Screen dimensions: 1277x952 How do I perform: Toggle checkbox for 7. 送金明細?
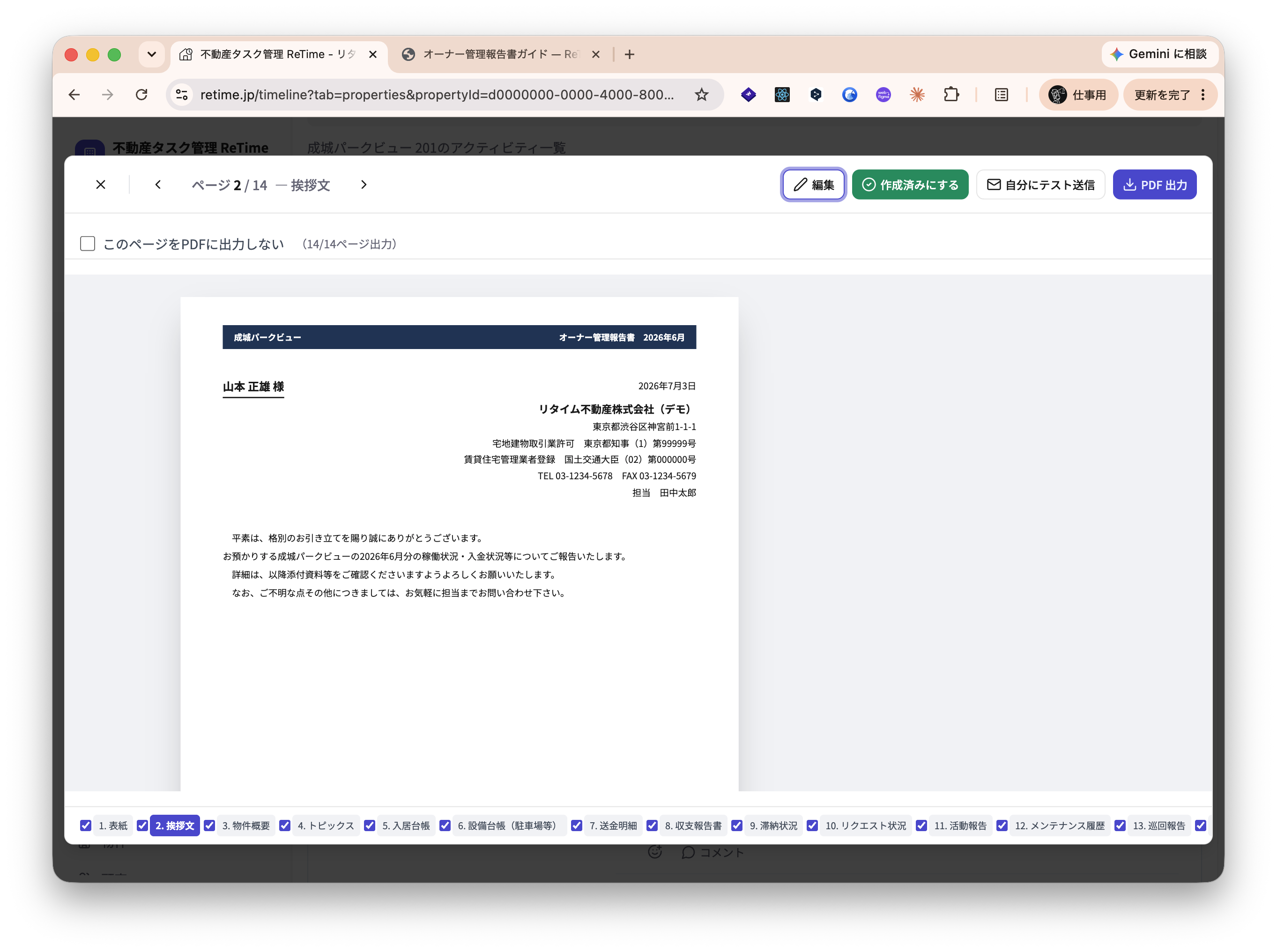coord(576,825)
